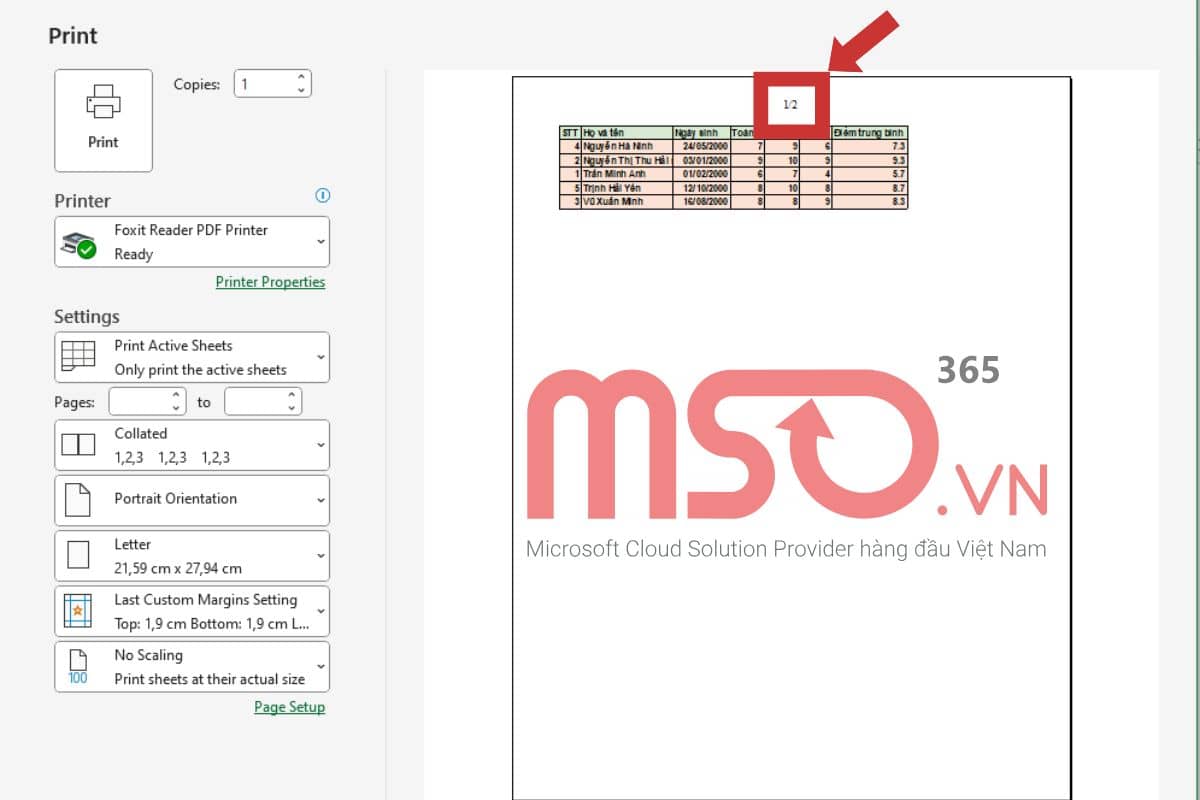Viewport: 1200px width, 800px height.
Task: Click the Print heading text
Action: (73, 36)
